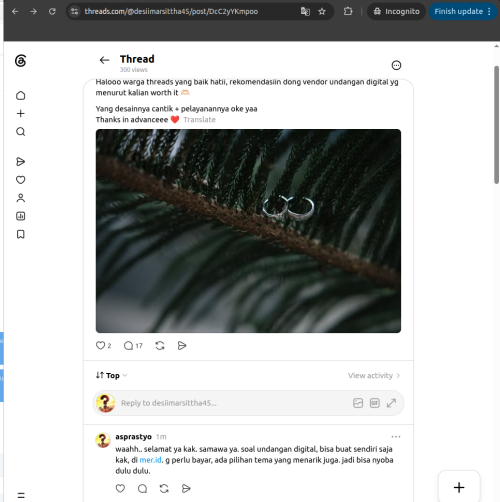
Task: Go back using the Thread back arrow
Action: pos(104,60)
